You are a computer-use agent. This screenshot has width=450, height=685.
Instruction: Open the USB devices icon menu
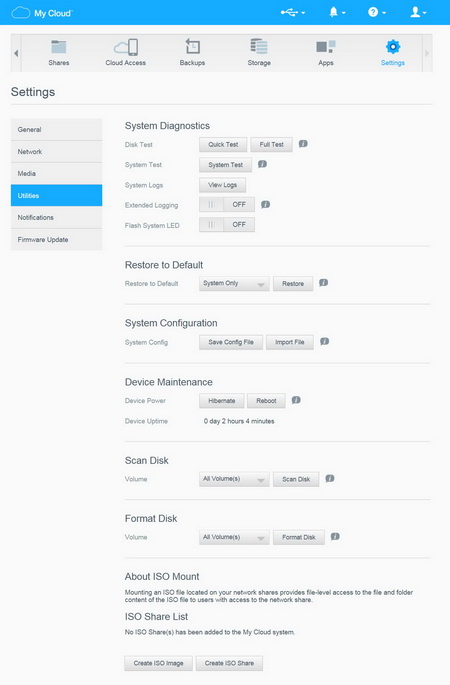pos(292,12)
